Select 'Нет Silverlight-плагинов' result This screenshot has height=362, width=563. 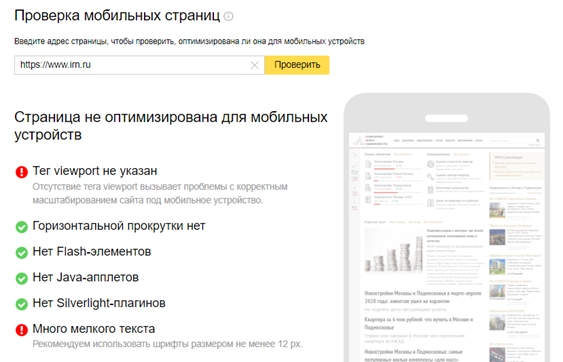coord(99,303)
